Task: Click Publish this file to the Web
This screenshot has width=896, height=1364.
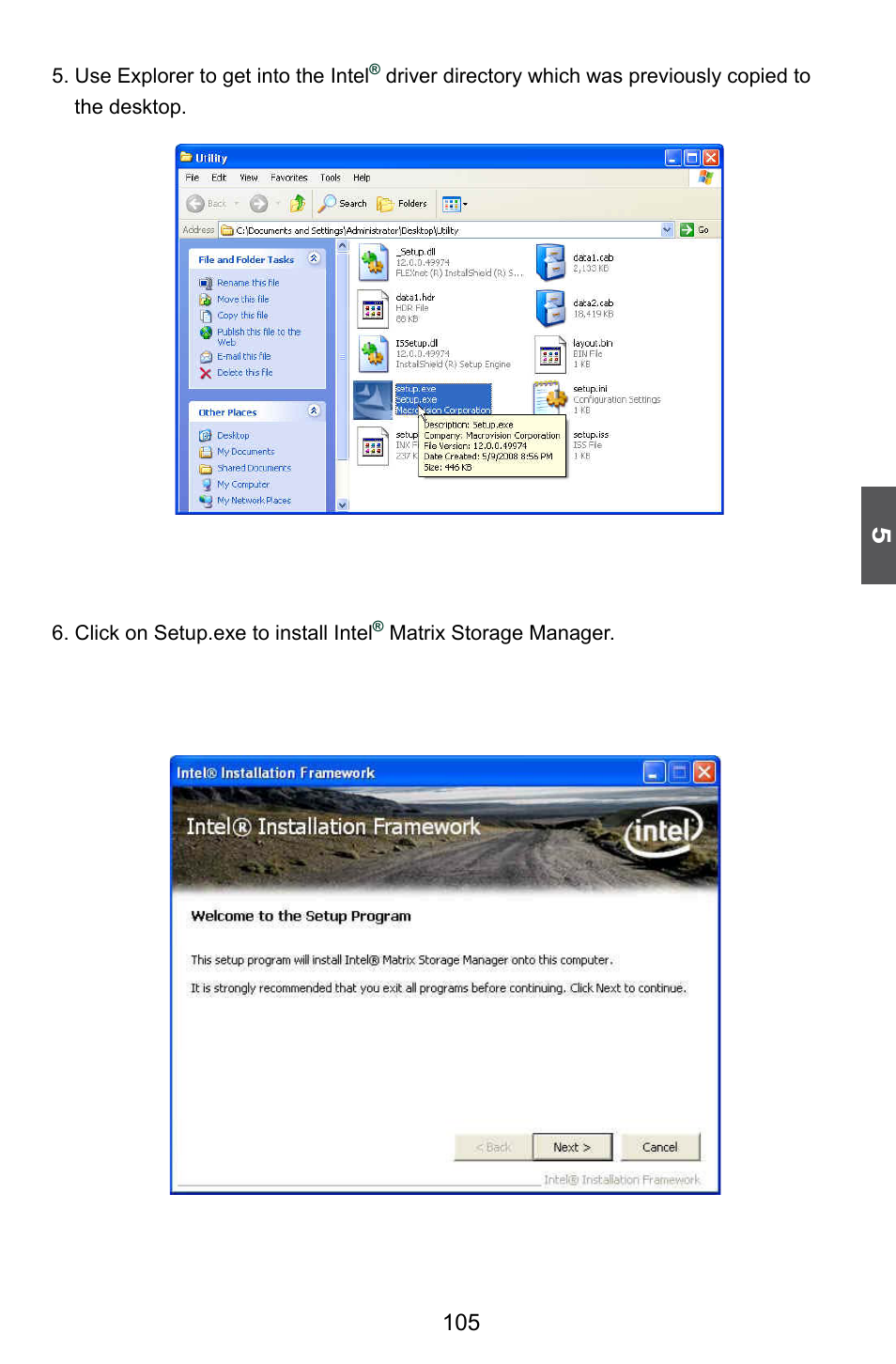Action: pyautogui.click(x=259, y=336)
